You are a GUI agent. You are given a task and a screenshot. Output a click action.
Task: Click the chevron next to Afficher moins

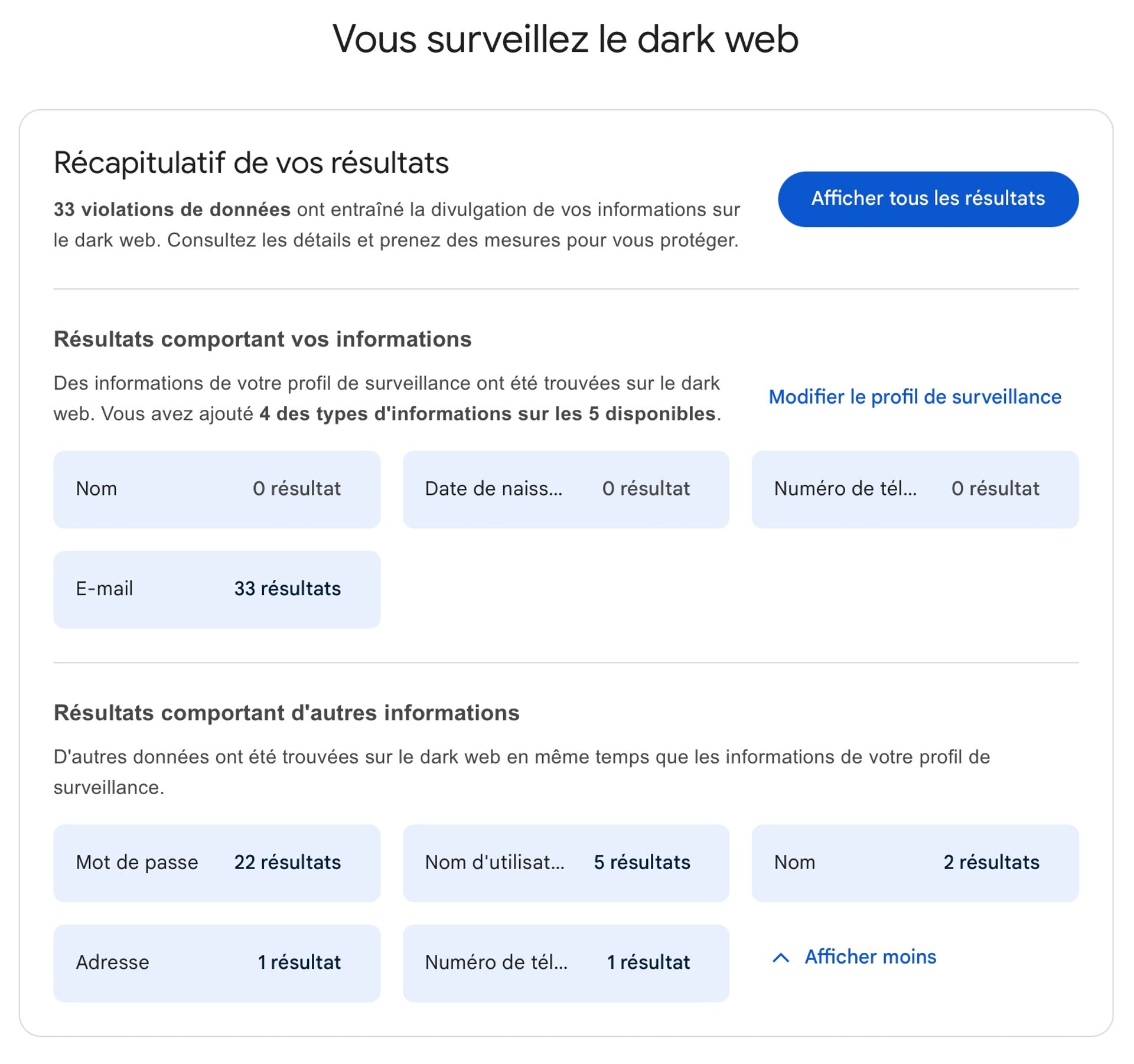pyautogui.click(x=781, y=957)
